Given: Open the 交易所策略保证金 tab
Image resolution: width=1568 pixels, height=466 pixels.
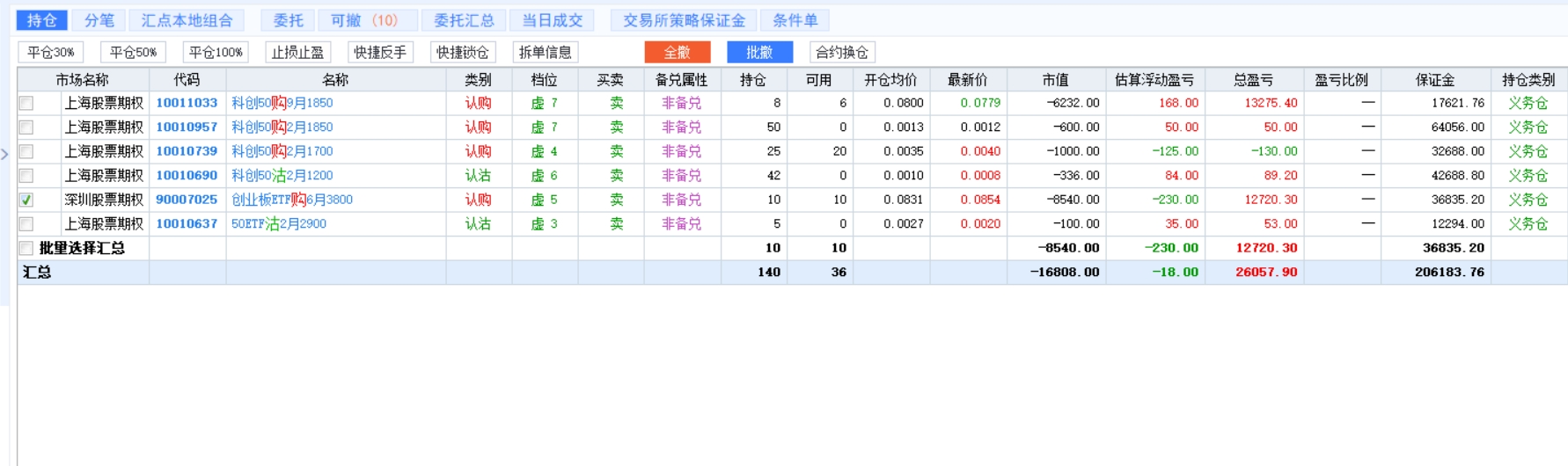Looking at the screenshot, I should click(684, 20).
